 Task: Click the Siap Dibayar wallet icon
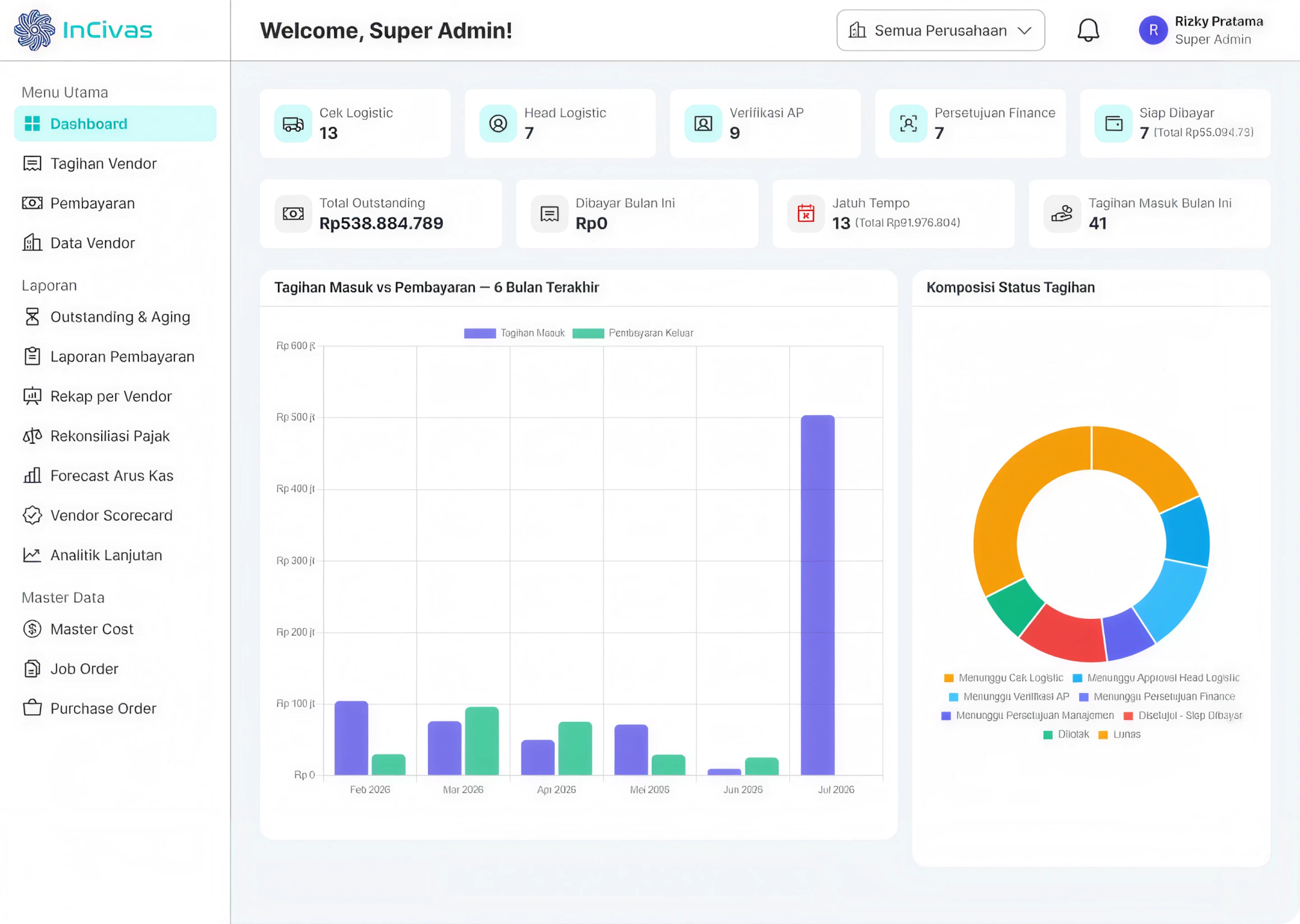tap(1113, 124)
